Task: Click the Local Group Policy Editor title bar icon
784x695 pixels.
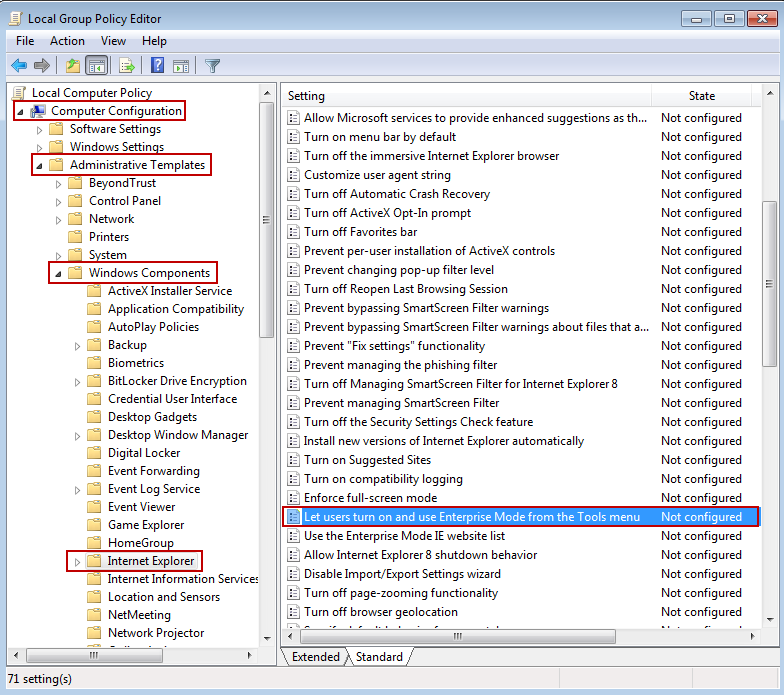Action: 16,18
